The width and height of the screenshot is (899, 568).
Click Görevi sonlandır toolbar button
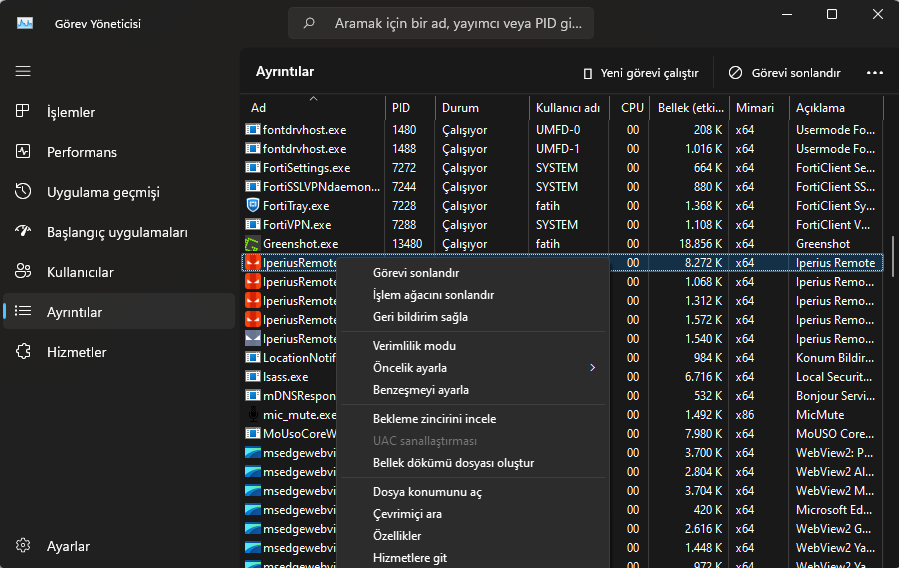(784, 73)
